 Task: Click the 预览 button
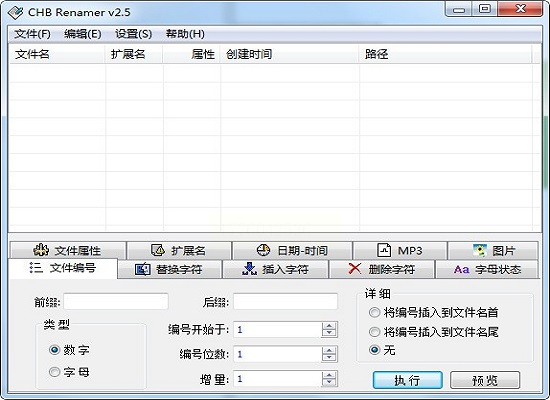[x=485, y=380]
